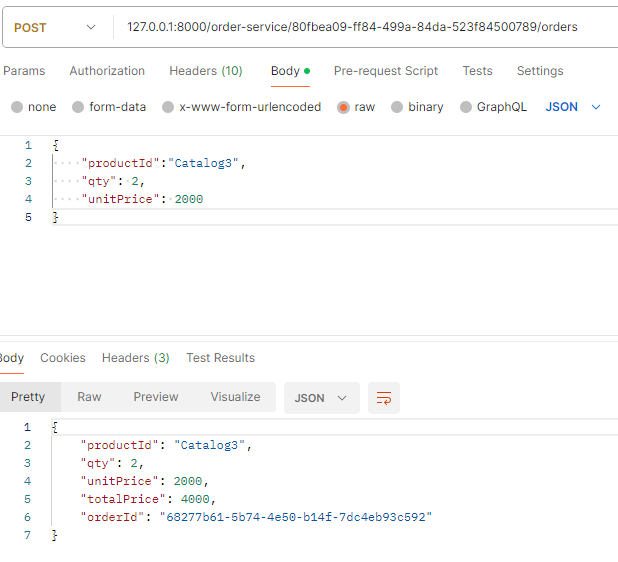Switch to the response Body tab
618x562 pixels.
tap(12, 358)
